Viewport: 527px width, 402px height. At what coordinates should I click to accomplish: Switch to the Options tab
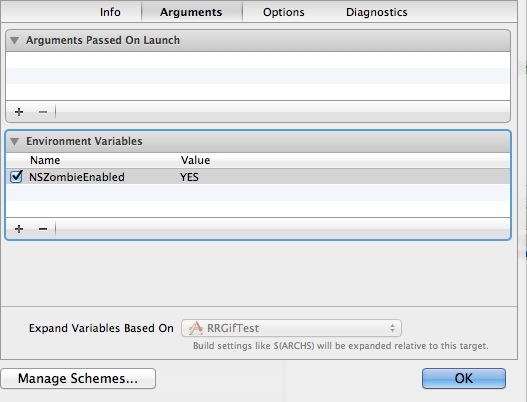(284, 12)
